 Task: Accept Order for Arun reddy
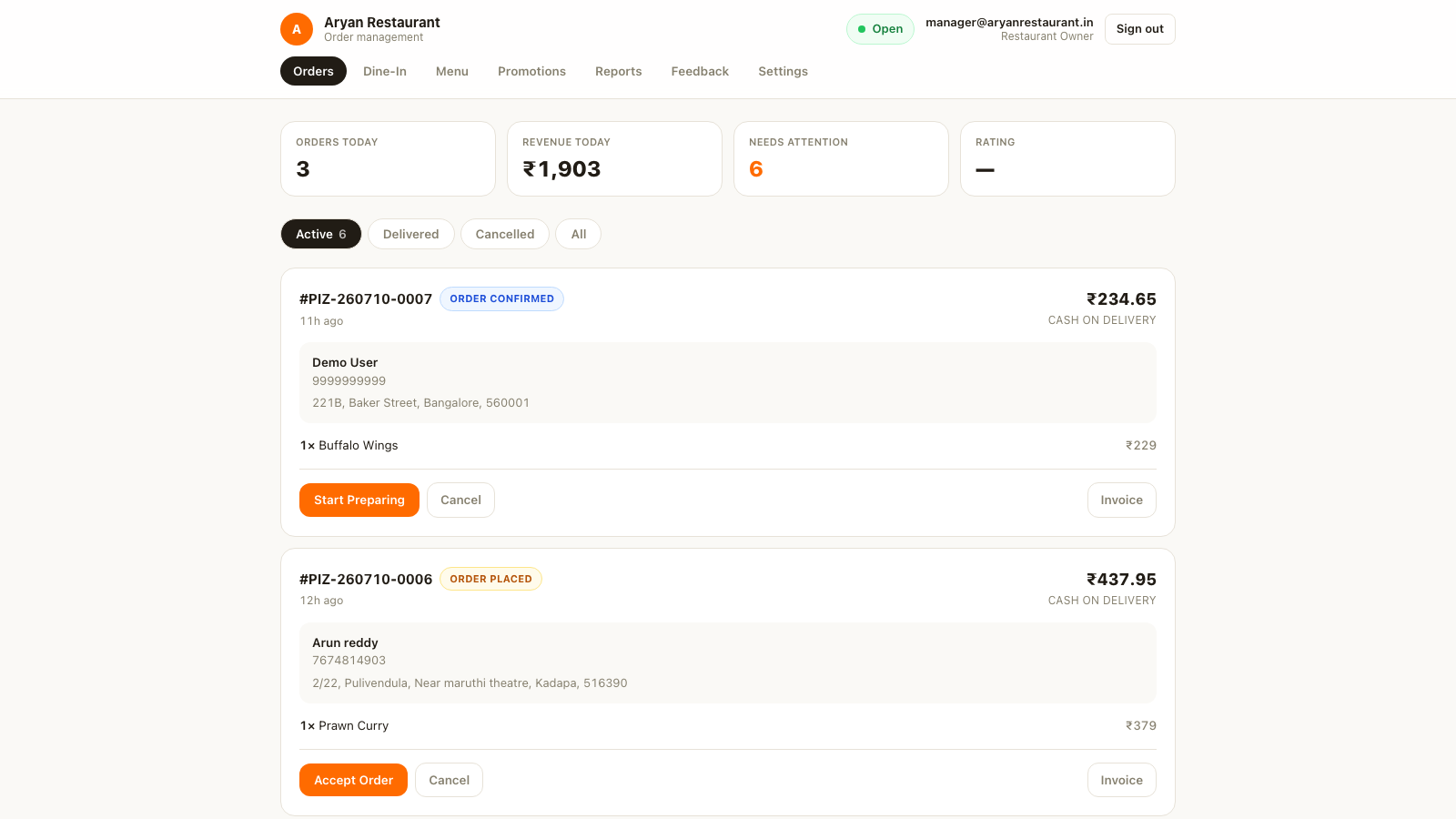pos(353,780)
